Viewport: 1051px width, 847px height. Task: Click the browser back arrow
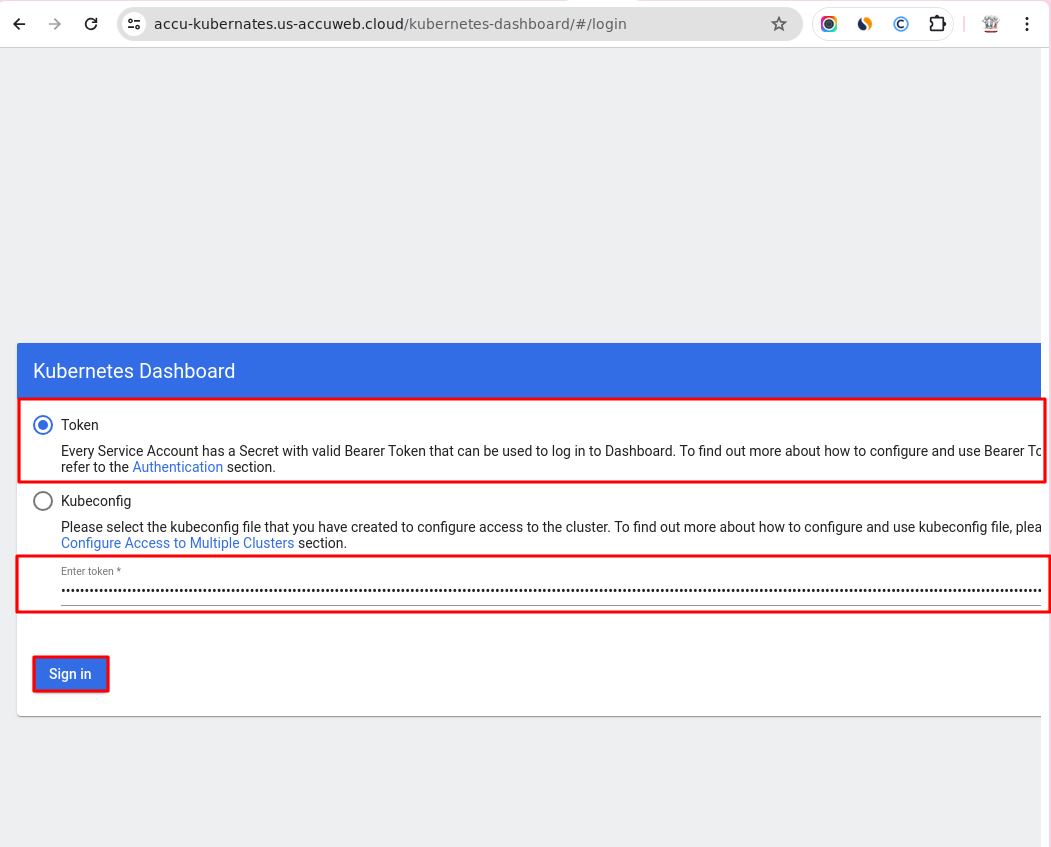[19, 24]
